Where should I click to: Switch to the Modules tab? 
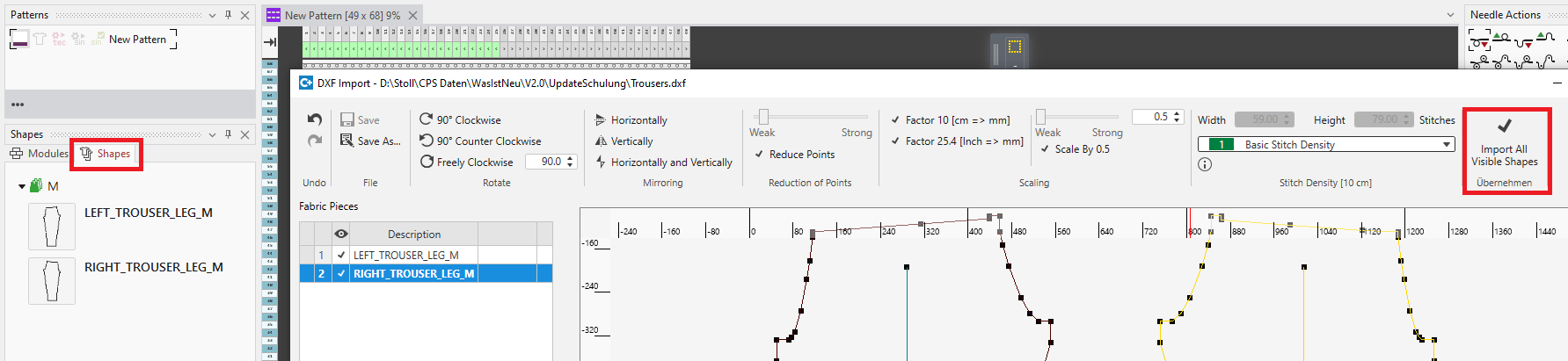(40, 154)
